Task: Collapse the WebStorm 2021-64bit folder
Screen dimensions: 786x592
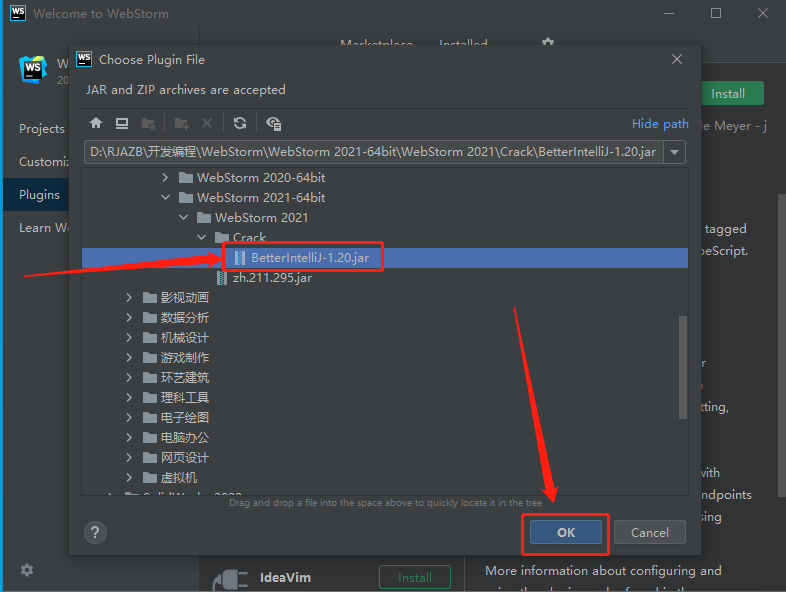Action: tap(165, 198)
